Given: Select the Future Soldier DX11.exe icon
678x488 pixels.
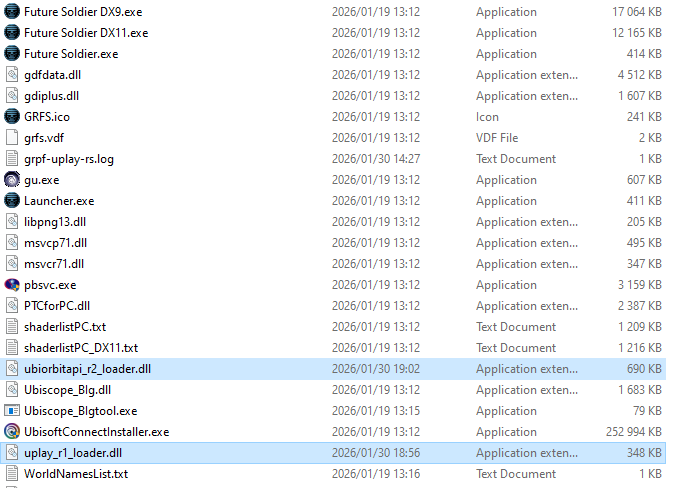Looking at the screenshot, I should click(12, 33).
